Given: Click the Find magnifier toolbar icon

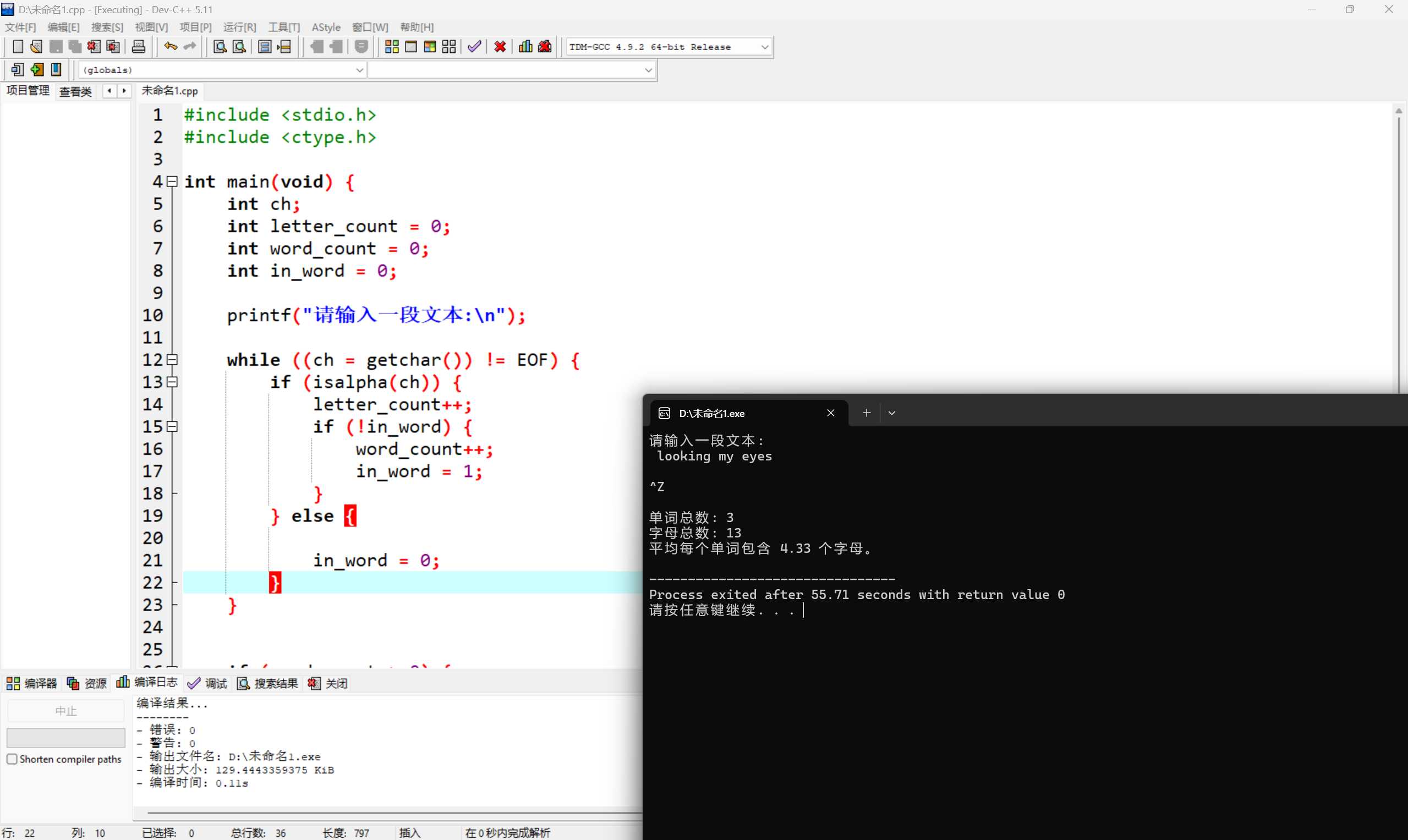Looking at the screenshot, I should tap(220, 47).
